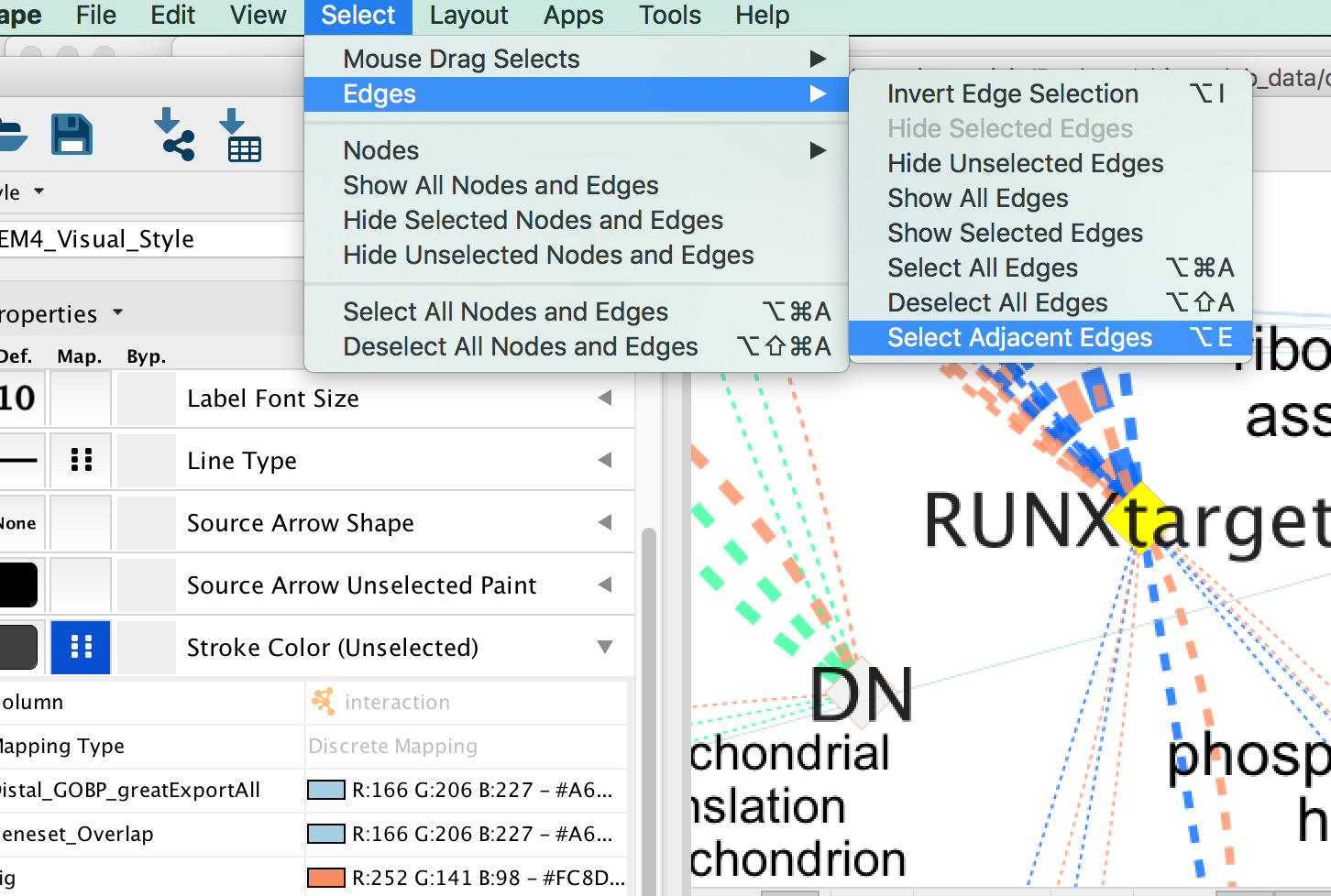Open the Stroke Color discrete mapping icon
Screen dimensions: 1331x896
click(81, 648)
